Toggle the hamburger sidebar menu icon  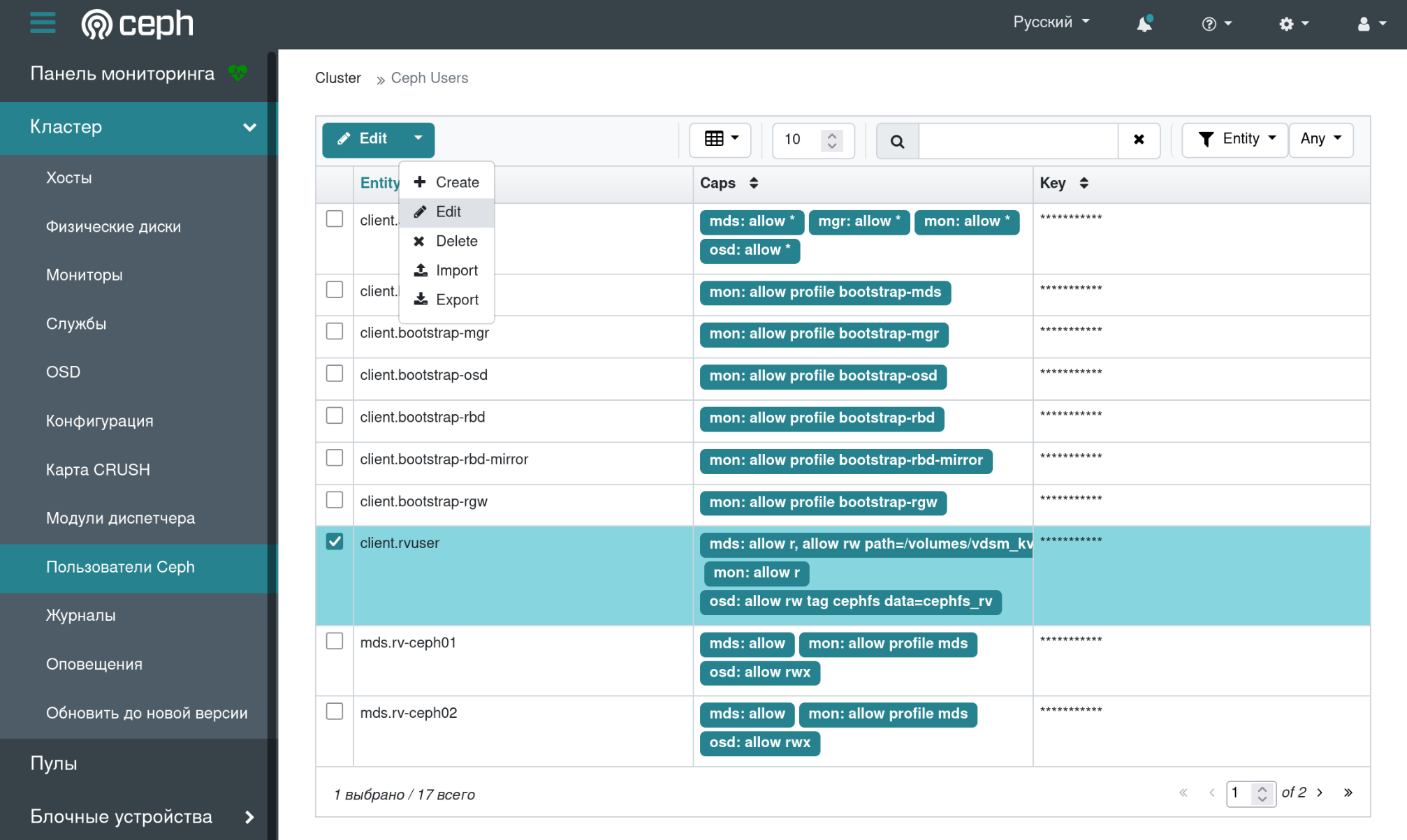point(43,23)
